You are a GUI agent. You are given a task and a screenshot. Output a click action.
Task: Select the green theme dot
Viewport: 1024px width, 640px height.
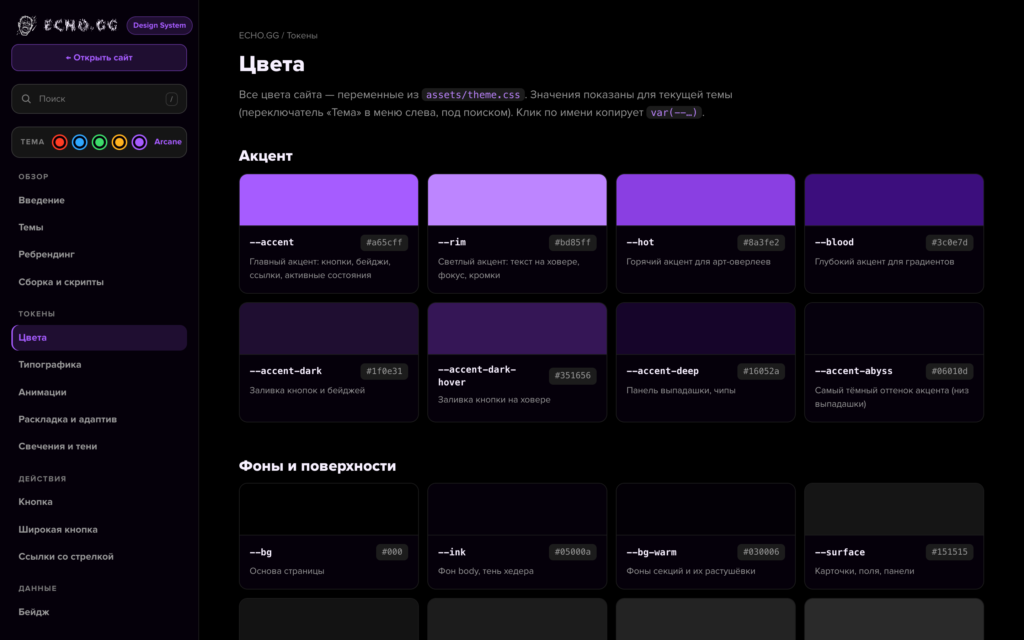click(99, 142)
